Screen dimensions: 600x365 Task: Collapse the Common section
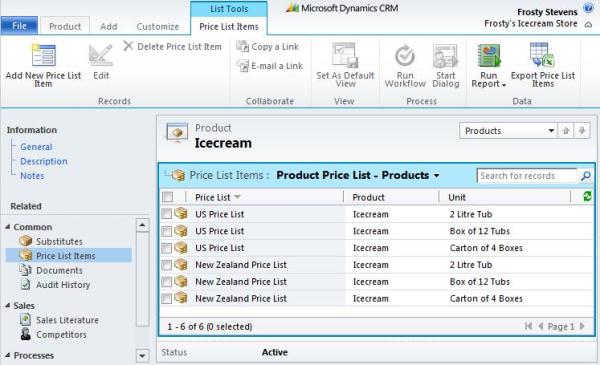8,227
